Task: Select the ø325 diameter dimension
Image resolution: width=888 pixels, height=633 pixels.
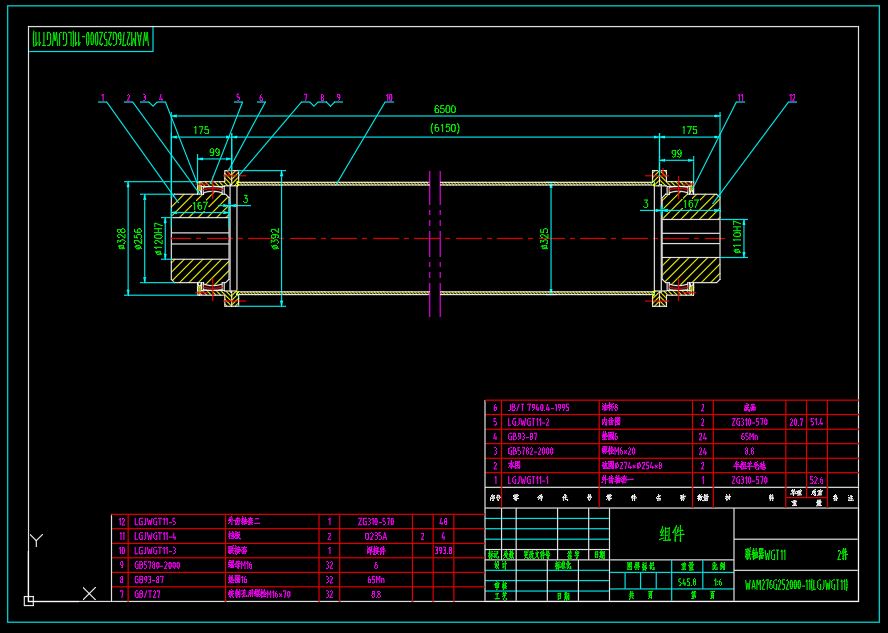Action: coord(544,238)
